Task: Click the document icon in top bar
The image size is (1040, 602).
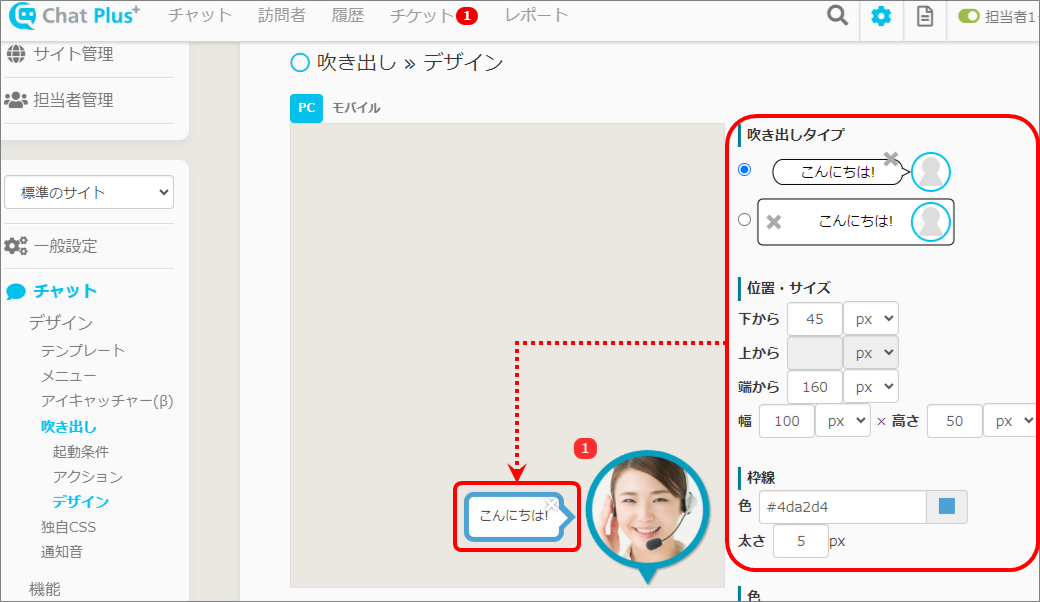Action: (925, 16)
